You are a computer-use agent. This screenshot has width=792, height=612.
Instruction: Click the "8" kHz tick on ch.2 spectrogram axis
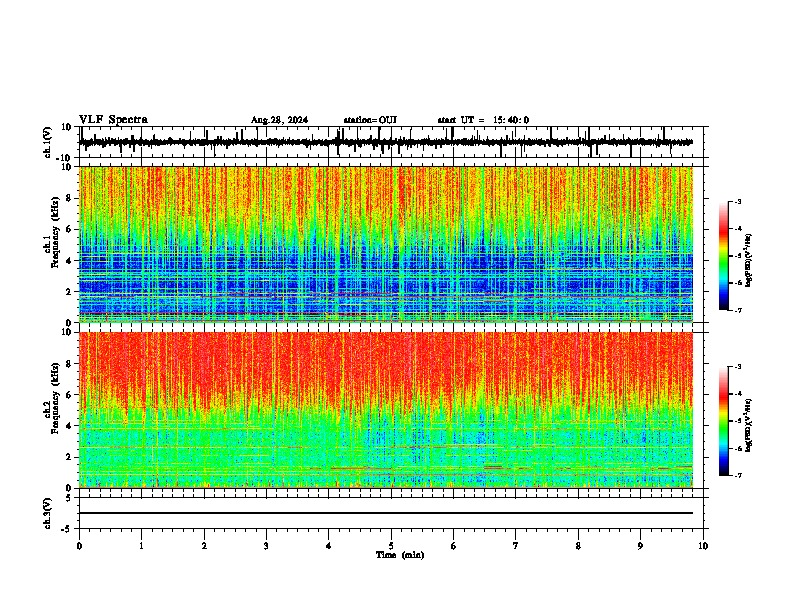pyautogui.click(x=69, y=363)
